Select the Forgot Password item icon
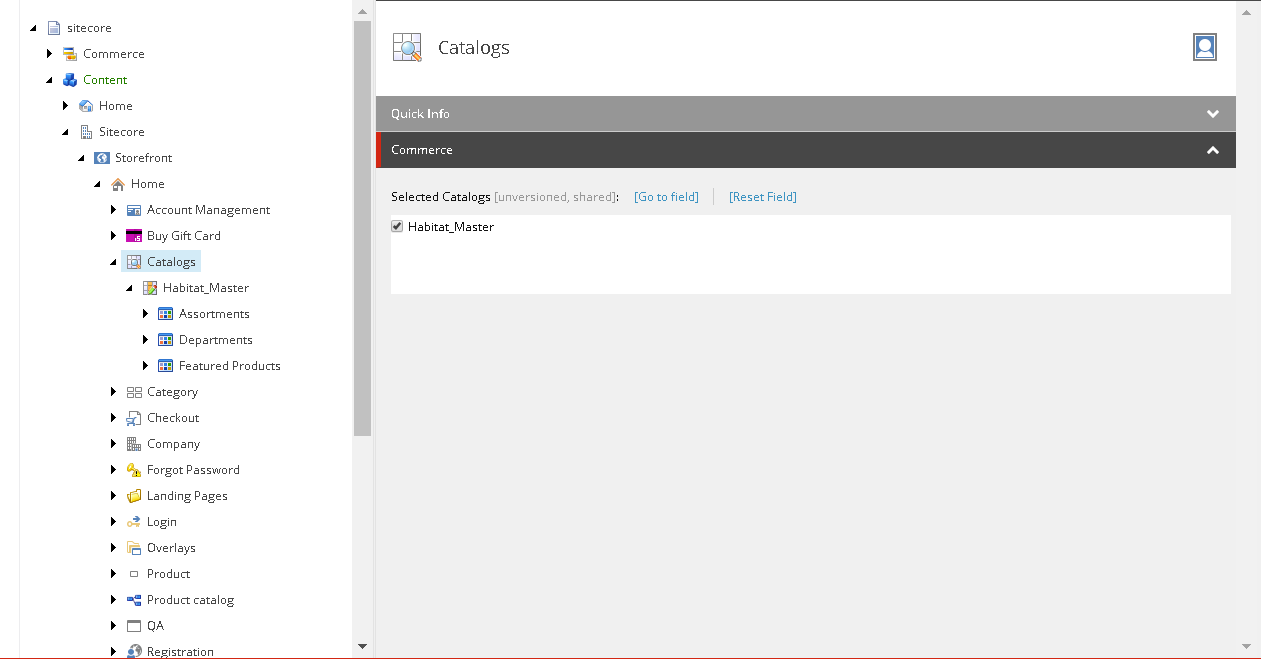 (133, 469)
